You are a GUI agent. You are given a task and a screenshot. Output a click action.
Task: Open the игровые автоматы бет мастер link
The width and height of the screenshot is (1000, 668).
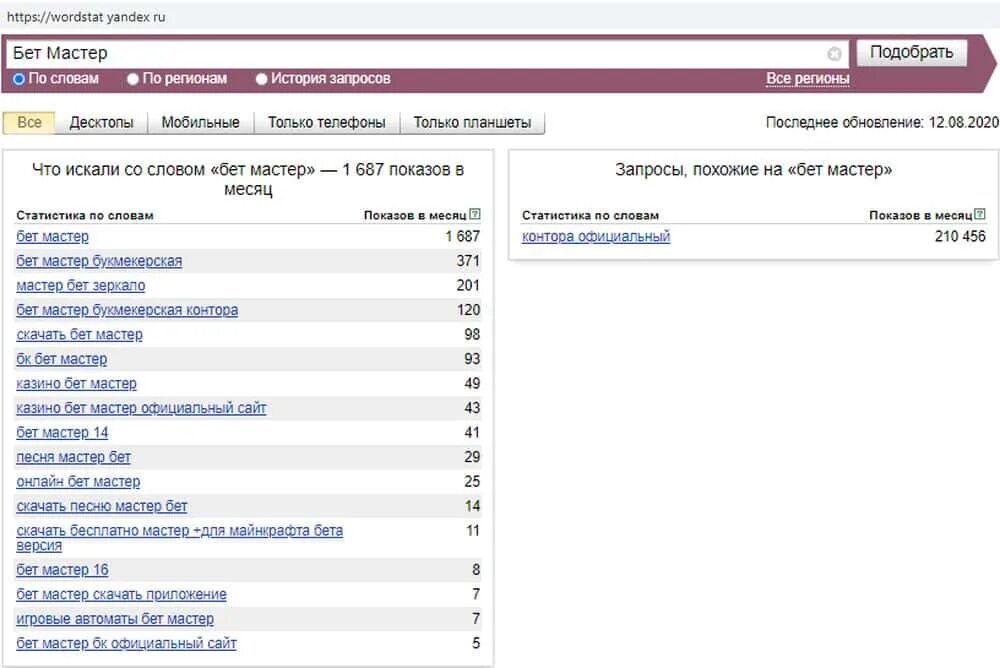[x=115, y=619]
